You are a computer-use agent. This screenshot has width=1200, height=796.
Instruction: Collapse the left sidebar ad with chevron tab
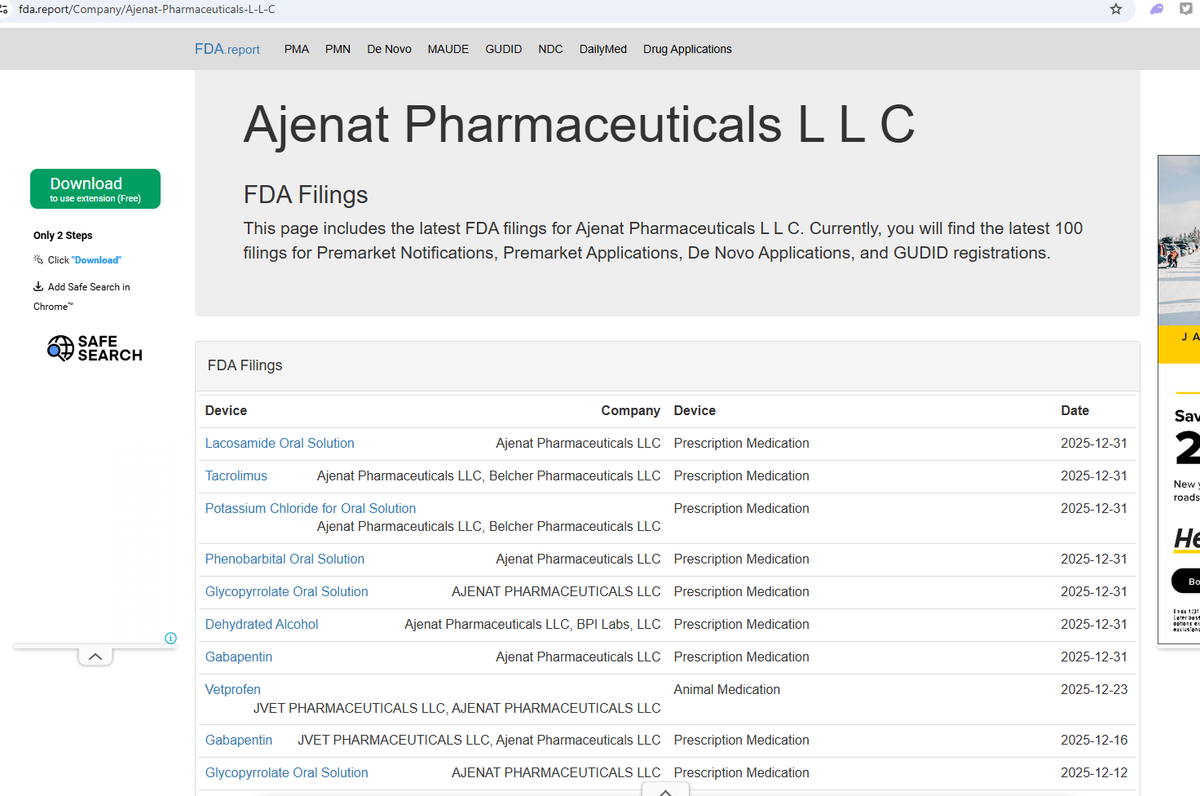point(95,656)
